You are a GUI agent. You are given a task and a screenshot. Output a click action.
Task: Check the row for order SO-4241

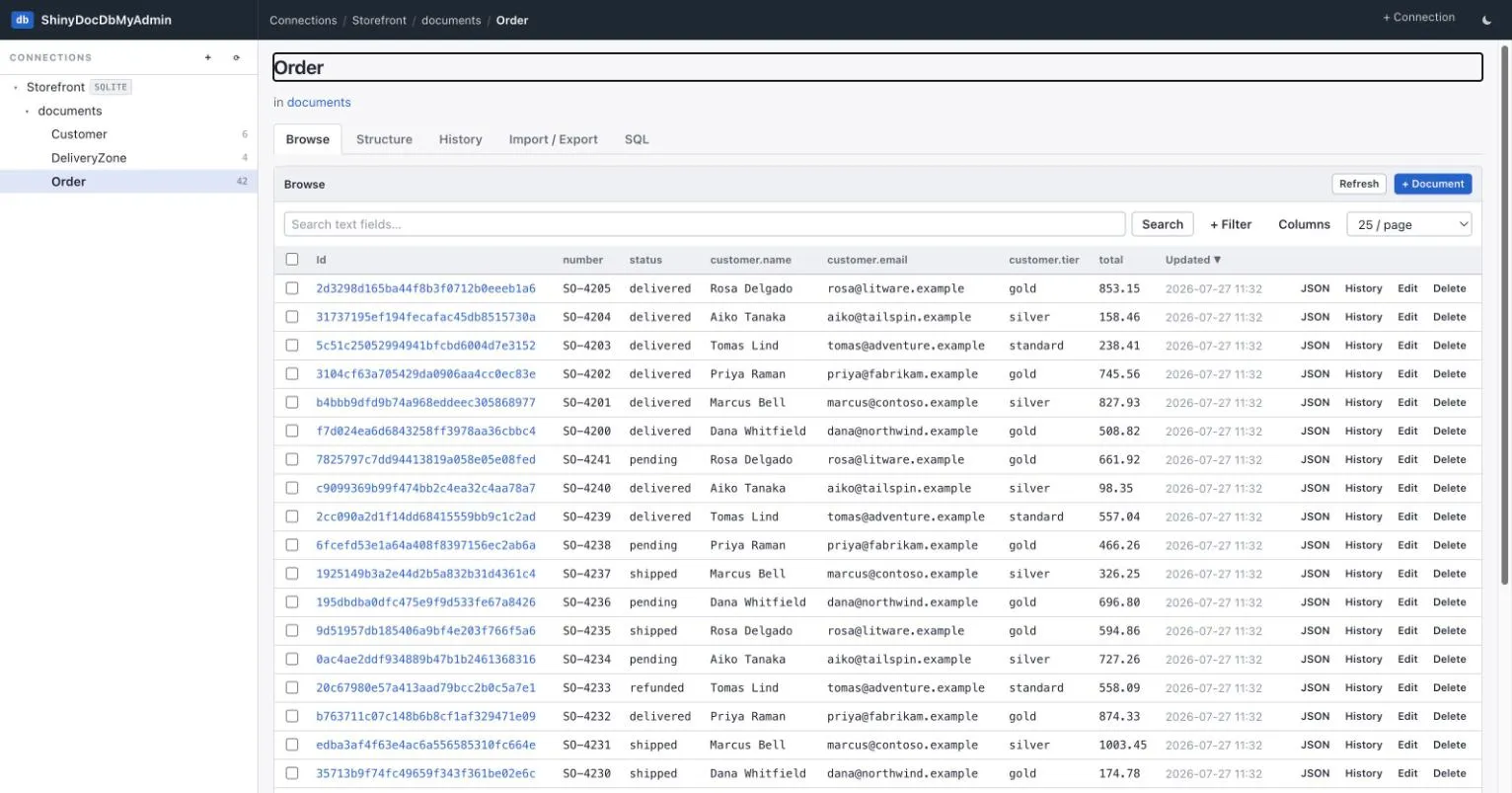(x=292, y=459)
